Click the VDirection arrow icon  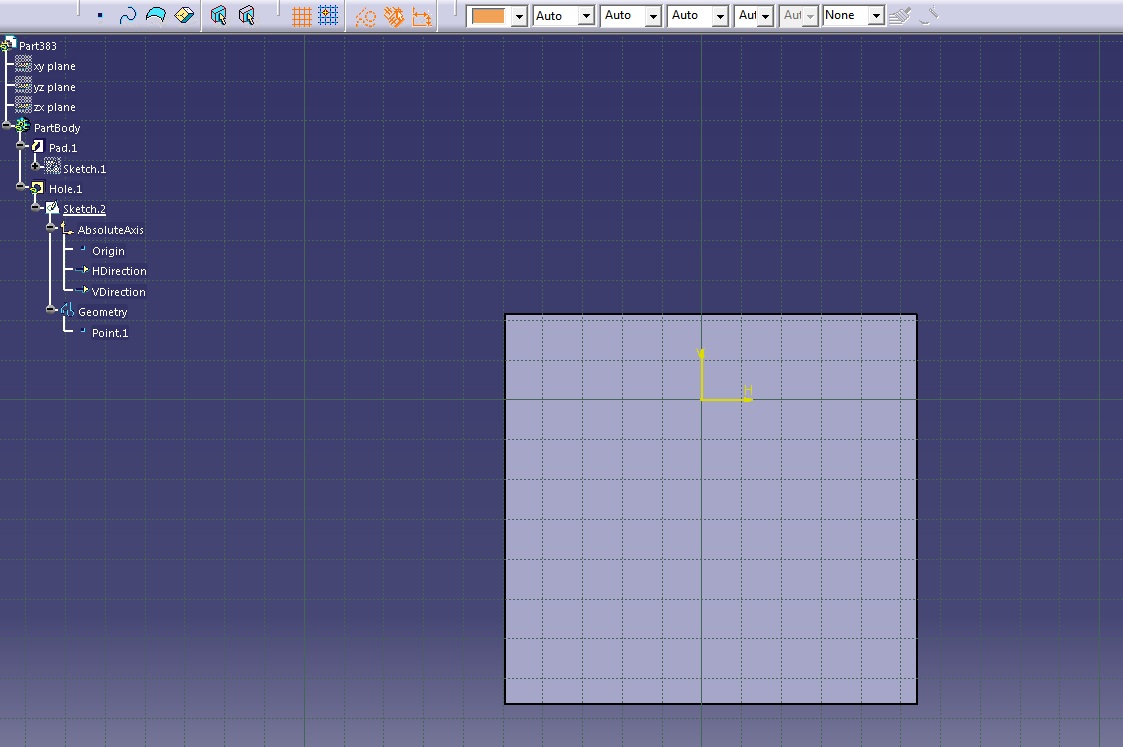click(x=82, y=289)
